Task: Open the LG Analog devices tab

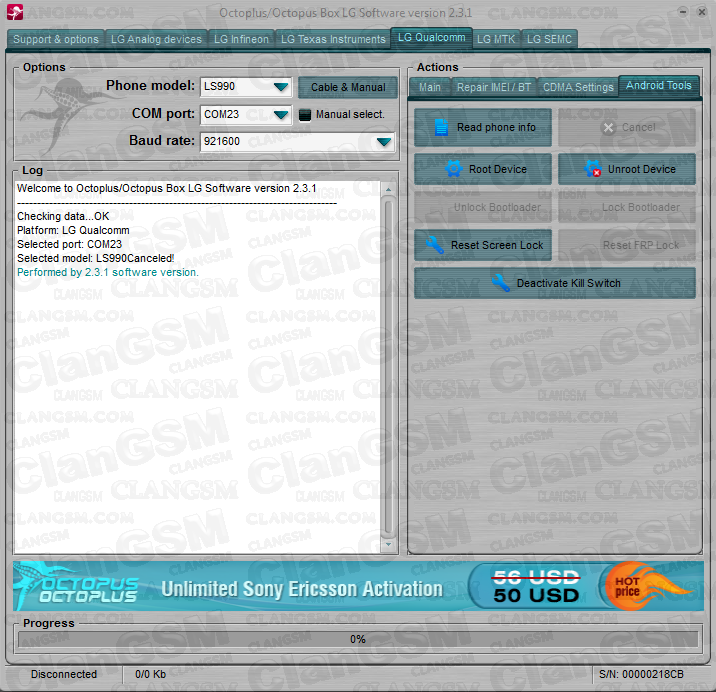Action: tap(156, 39)
